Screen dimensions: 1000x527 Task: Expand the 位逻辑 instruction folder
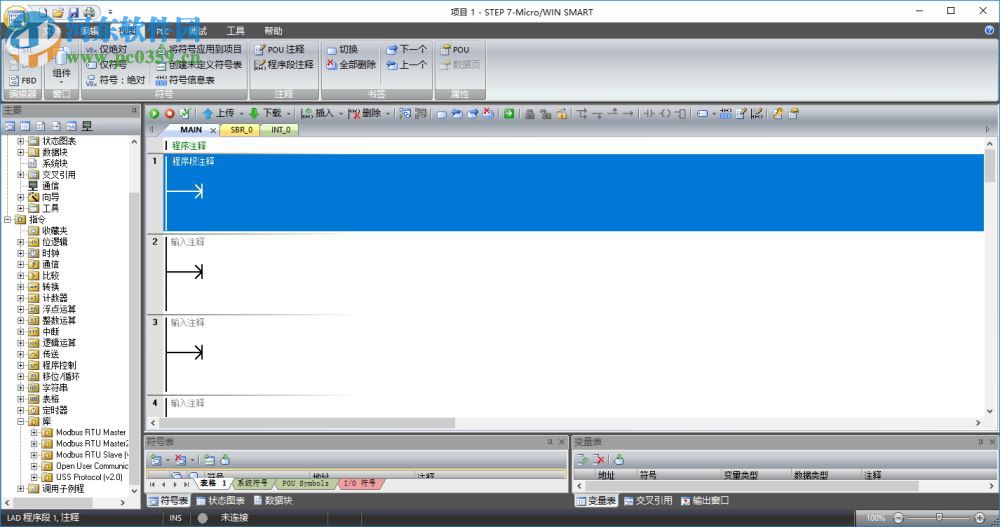point(20,242)
